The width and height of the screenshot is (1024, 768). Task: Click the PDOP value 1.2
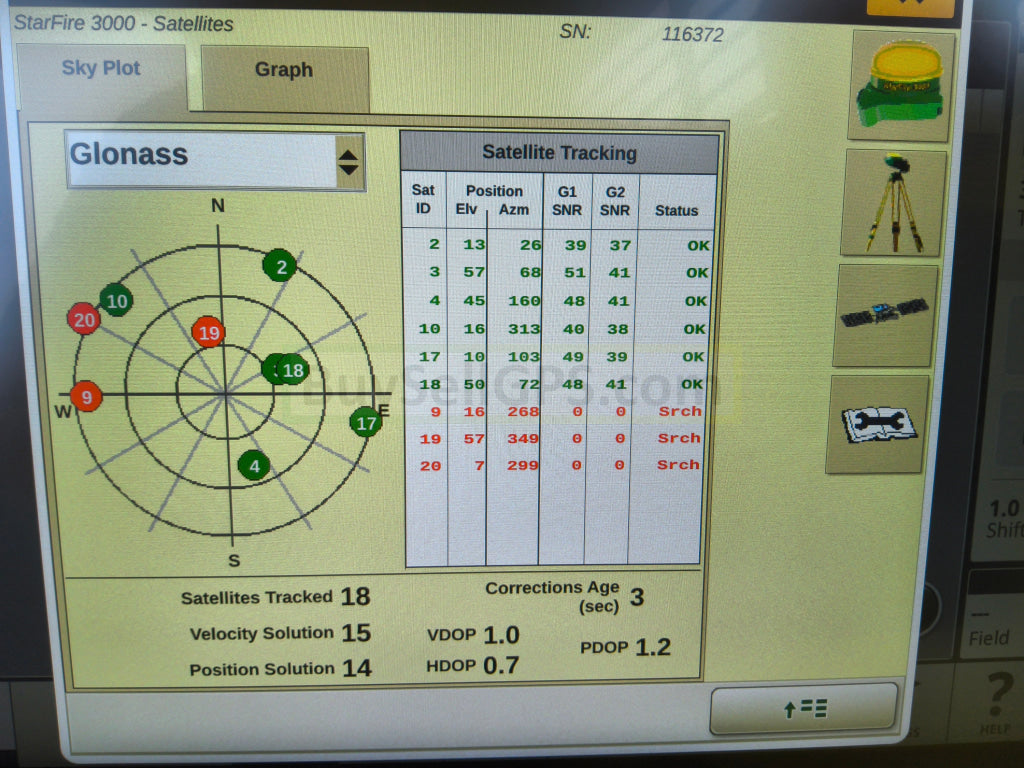click(x=653, y=647)
